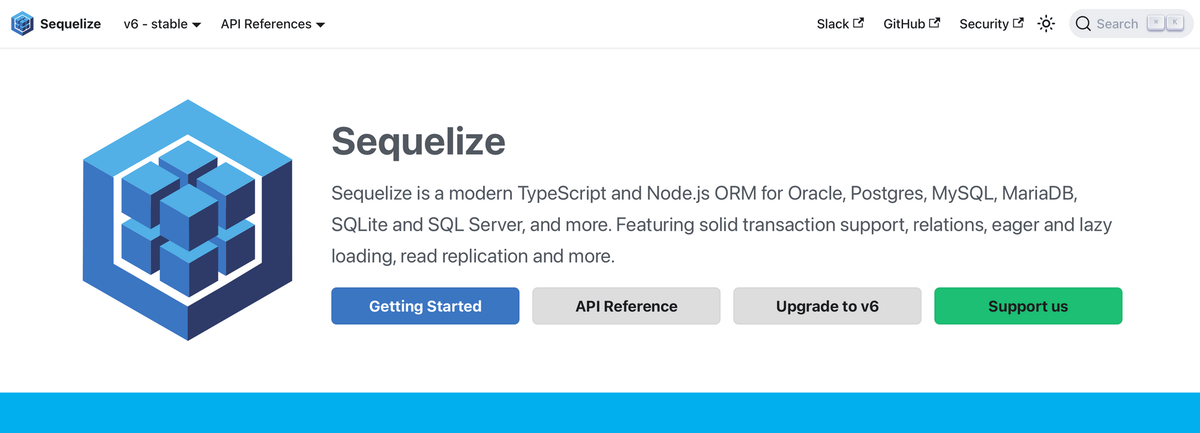Focus the Search input field

pyautogui.click(x=1117, y=24)
